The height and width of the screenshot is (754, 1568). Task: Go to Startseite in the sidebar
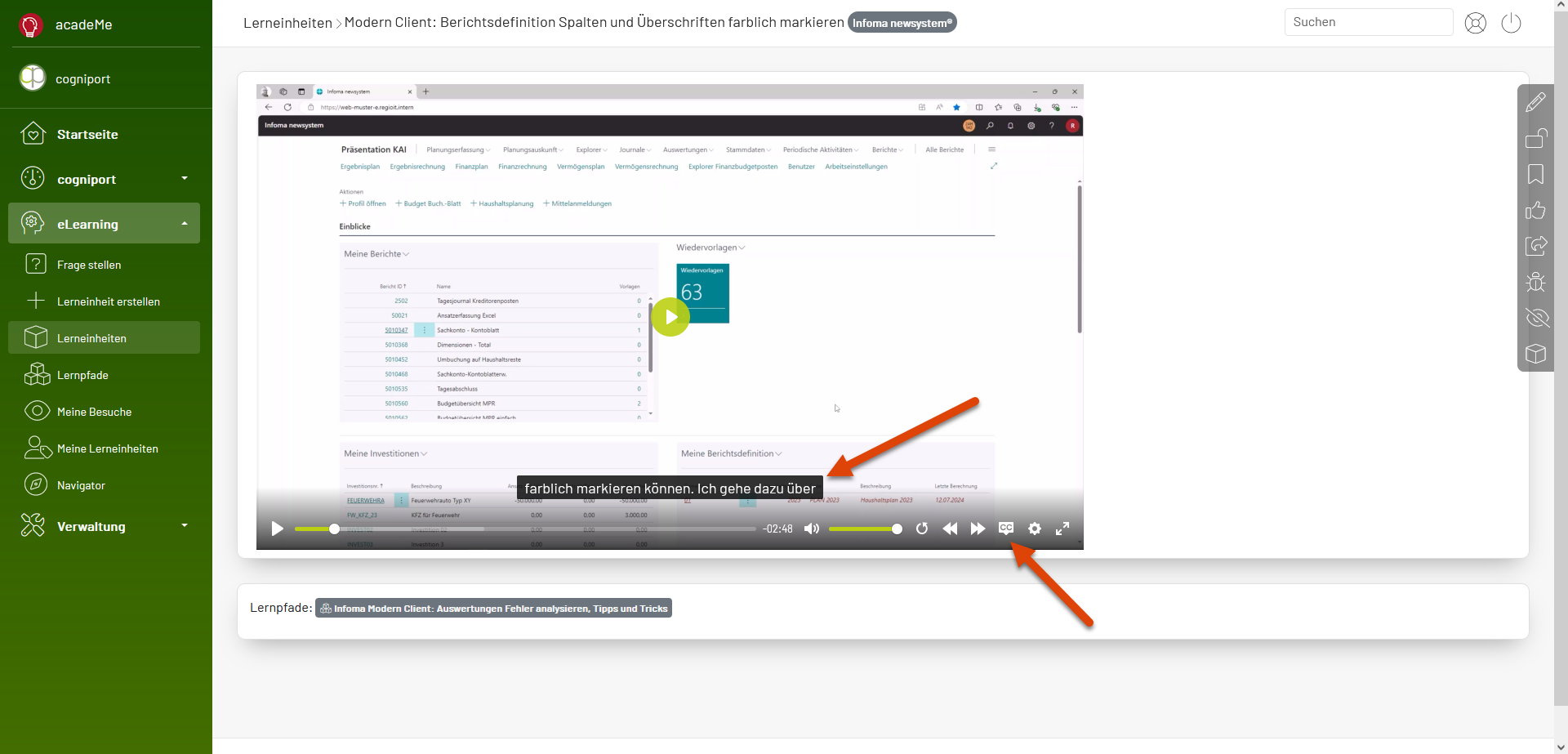click(x=87, y=135)
